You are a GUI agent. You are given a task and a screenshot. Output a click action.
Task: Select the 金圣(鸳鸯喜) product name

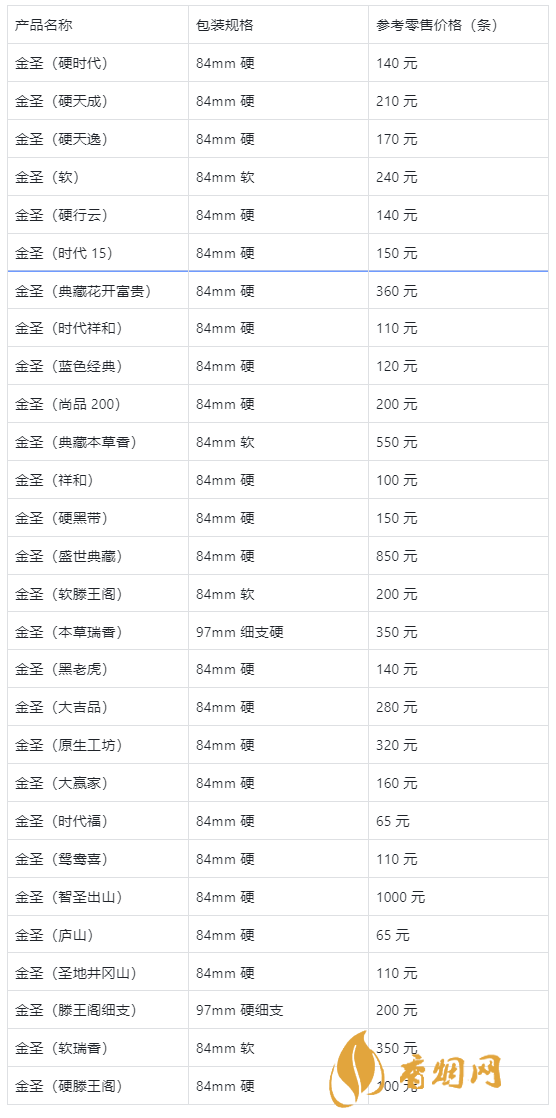(61, 859)
